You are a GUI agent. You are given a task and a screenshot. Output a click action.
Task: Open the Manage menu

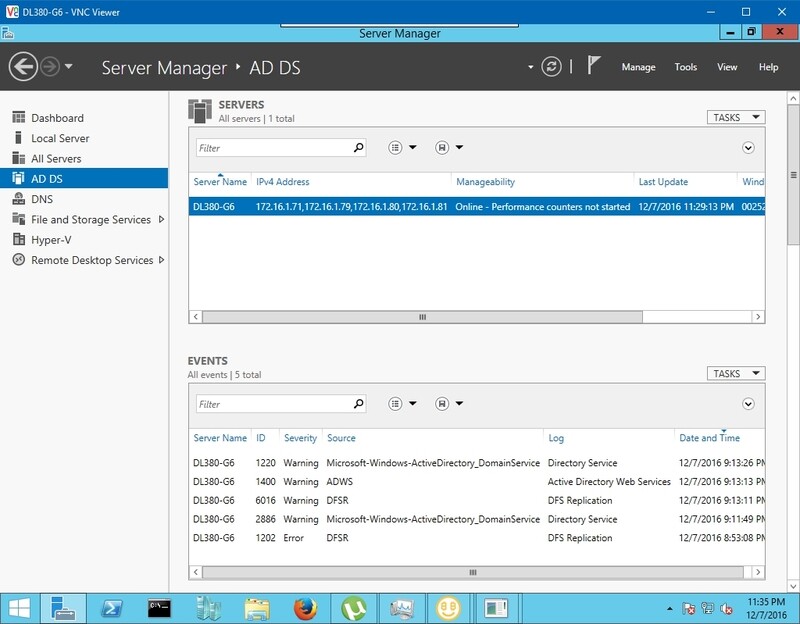[x=639, y=66]
